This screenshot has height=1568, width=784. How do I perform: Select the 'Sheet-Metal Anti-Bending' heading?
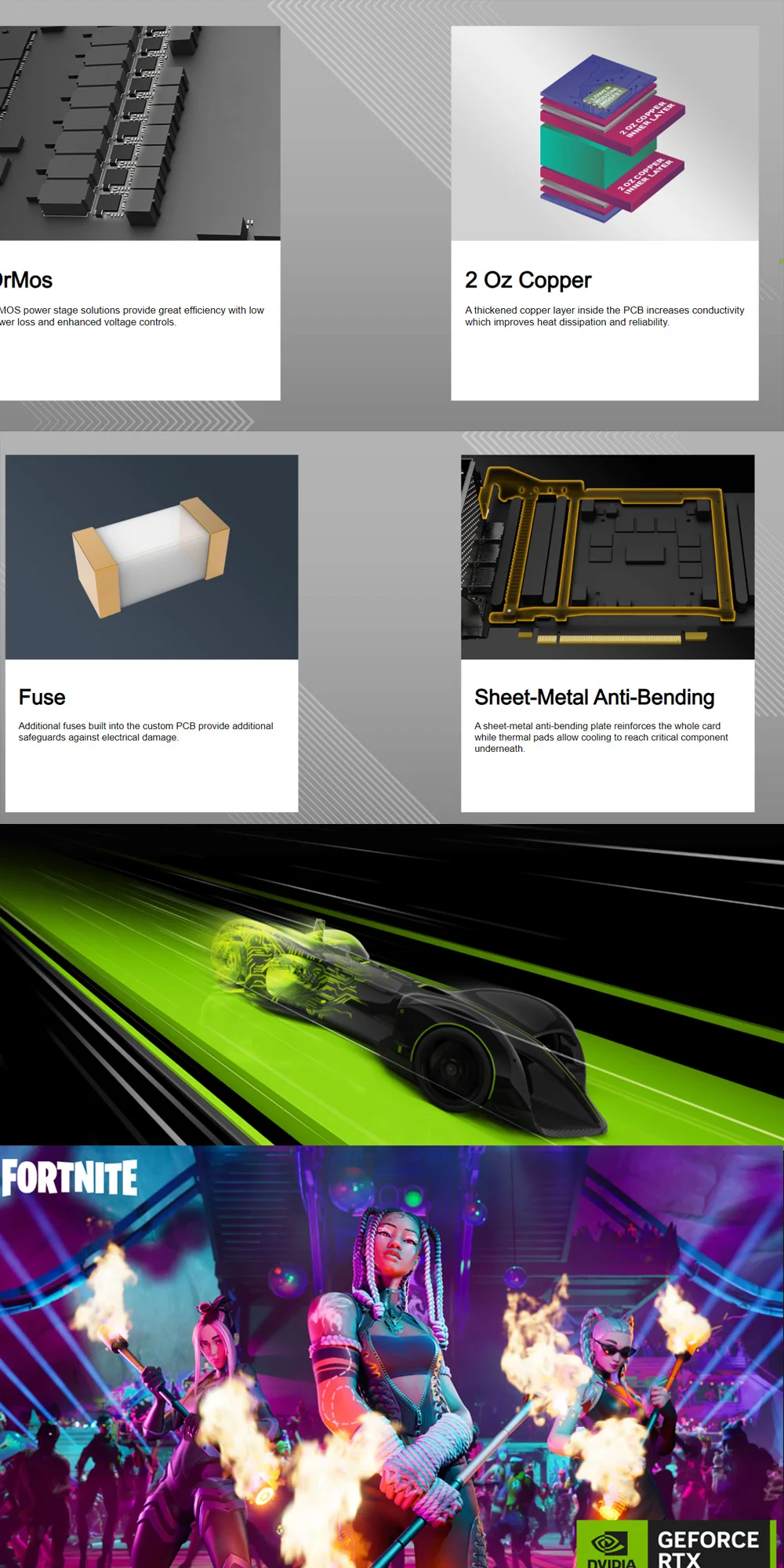[594, 697]
